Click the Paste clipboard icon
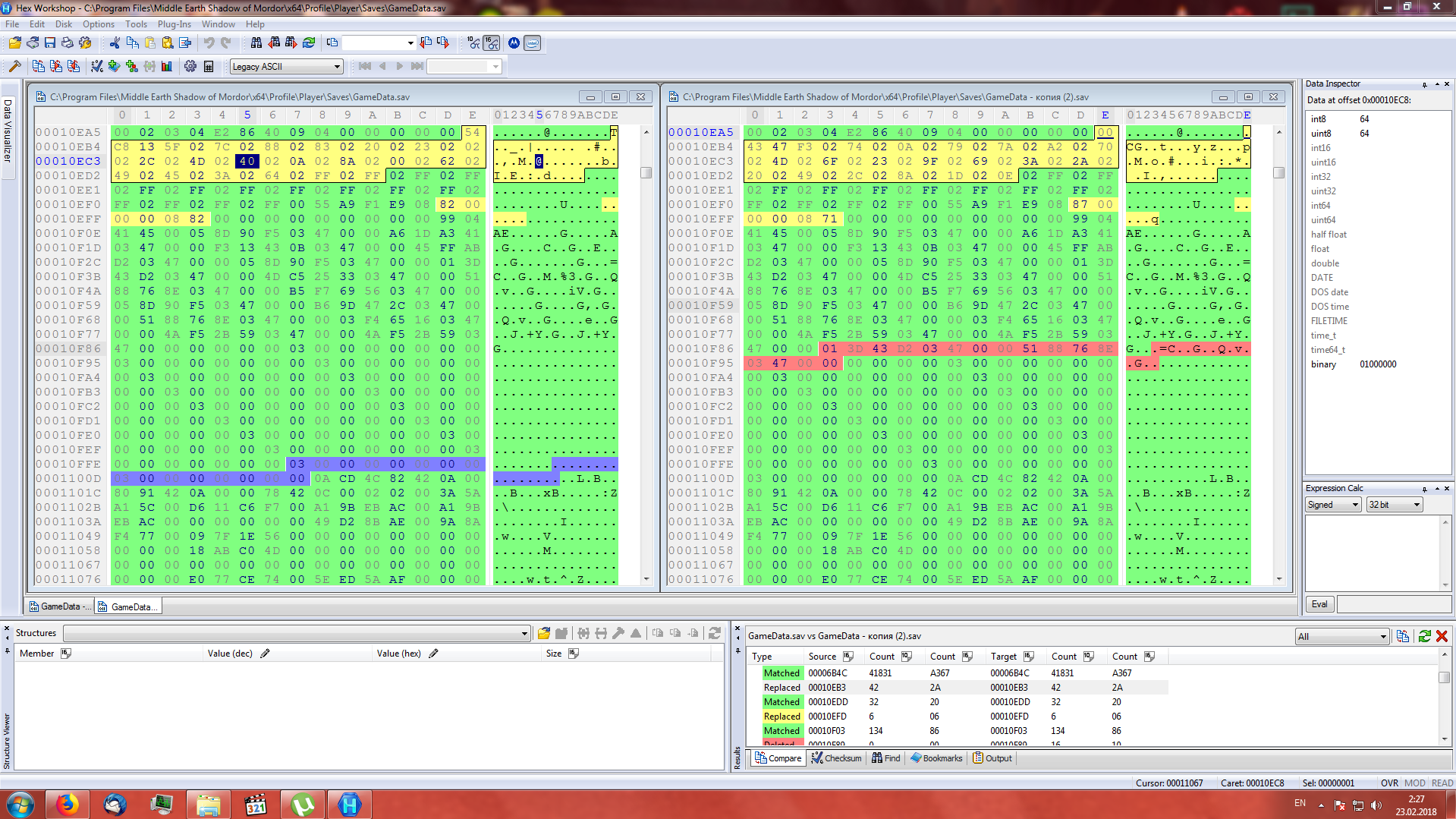The image size is (1456, 819). pos(149,43)
